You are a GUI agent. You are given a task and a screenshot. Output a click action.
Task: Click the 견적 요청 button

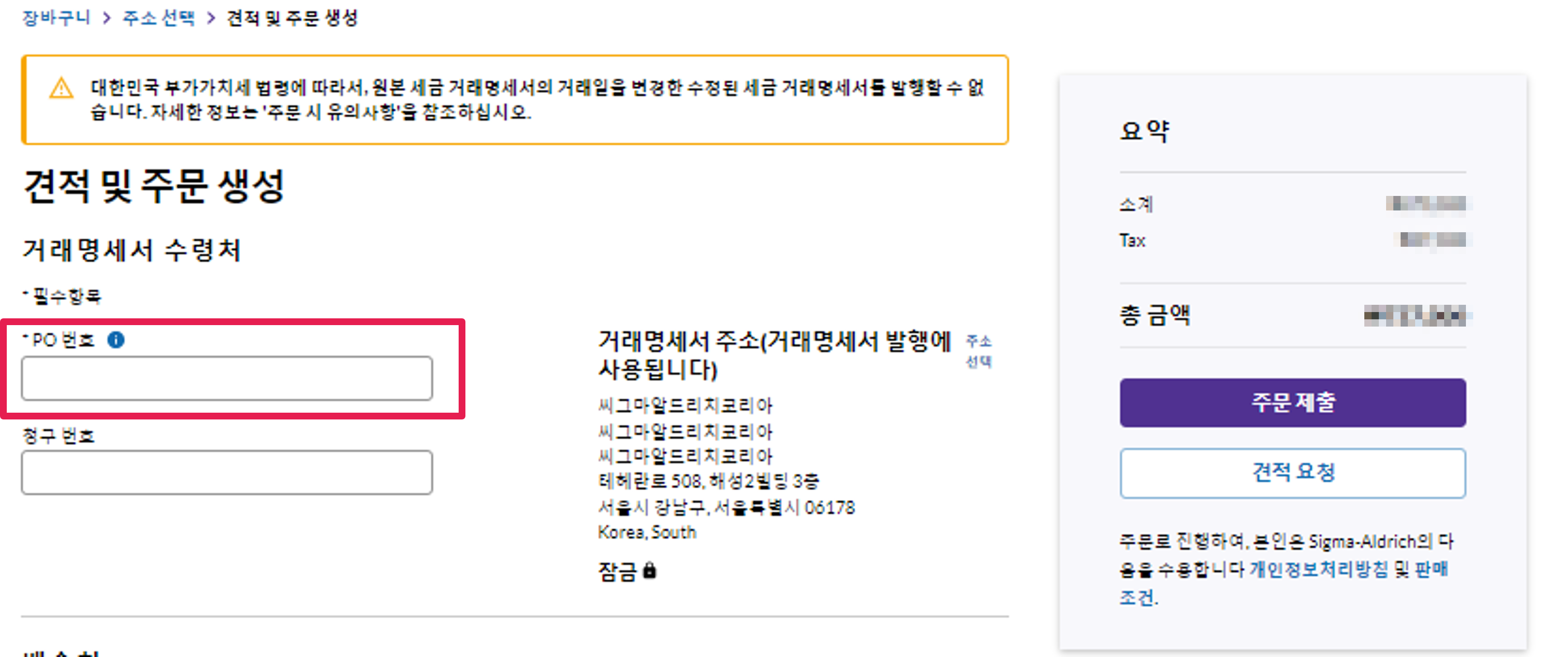1292,473
